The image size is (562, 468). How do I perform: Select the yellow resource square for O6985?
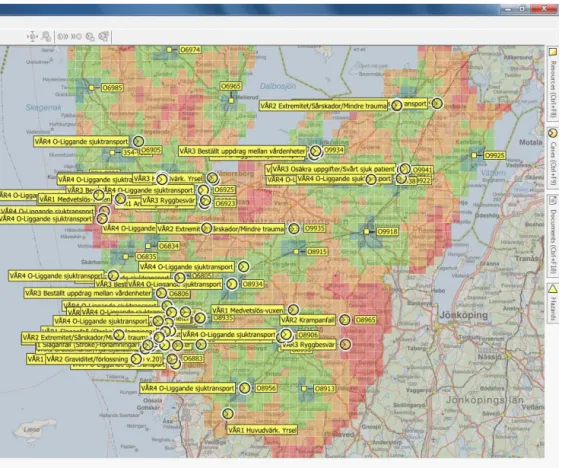tap(92, 87)
